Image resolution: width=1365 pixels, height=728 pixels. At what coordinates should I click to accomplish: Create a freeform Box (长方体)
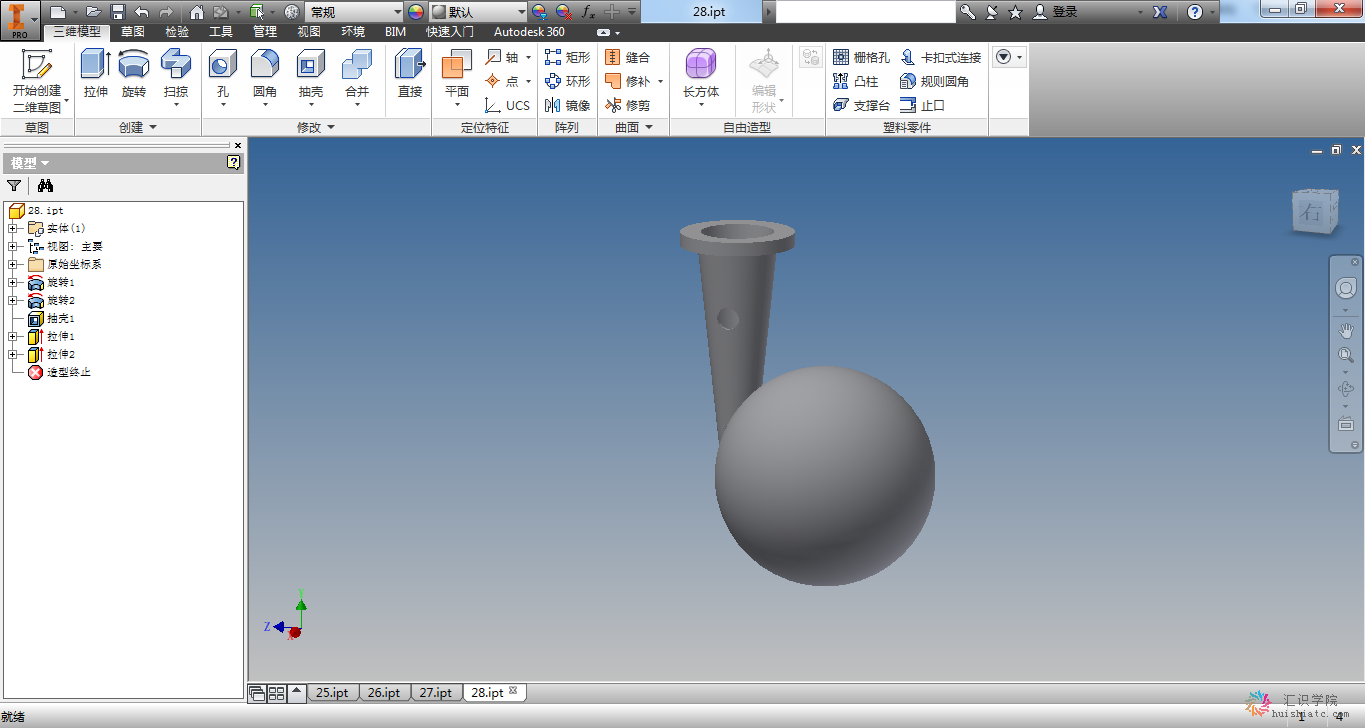701,78
